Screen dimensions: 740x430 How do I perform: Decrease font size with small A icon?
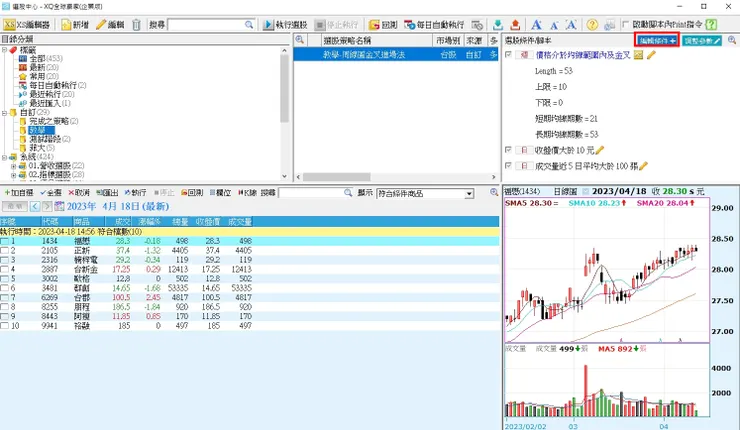[554, 25]
